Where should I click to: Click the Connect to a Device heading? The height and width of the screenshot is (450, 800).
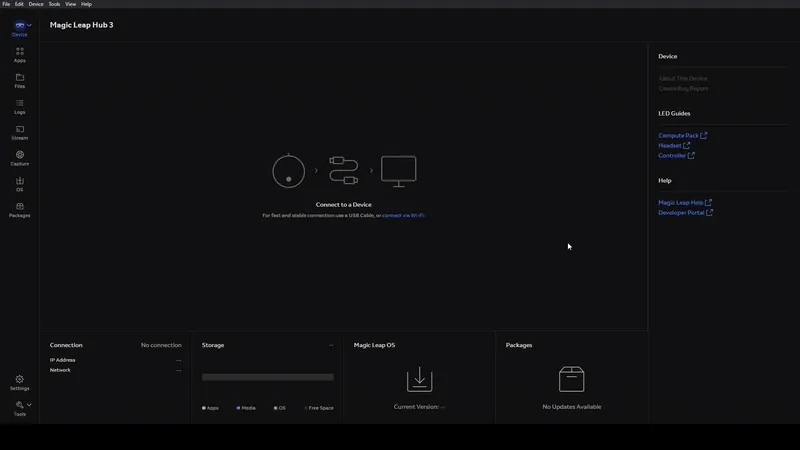pyautogui.click(x=343, y=205)
